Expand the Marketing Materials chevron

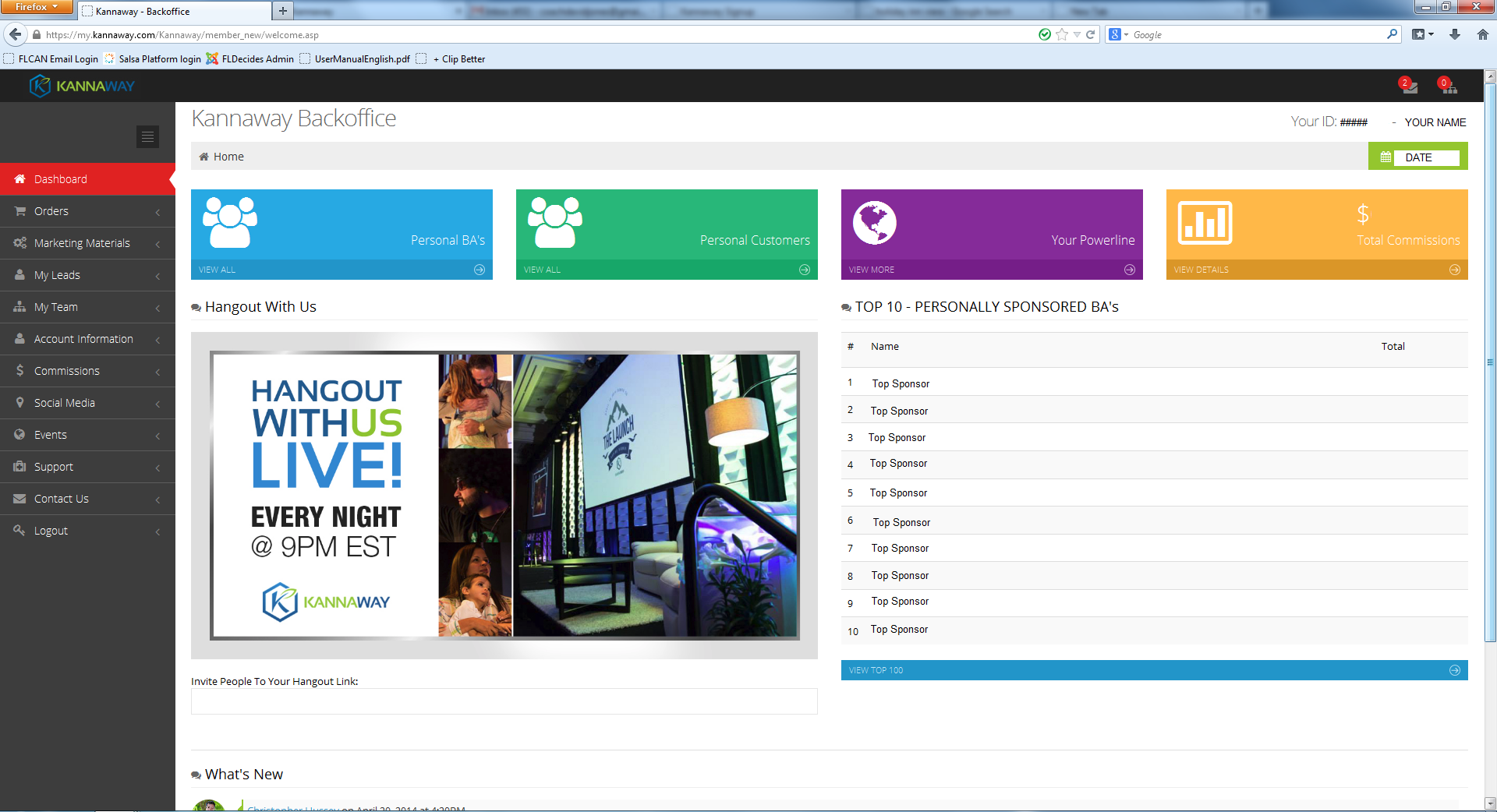(157, 244)
